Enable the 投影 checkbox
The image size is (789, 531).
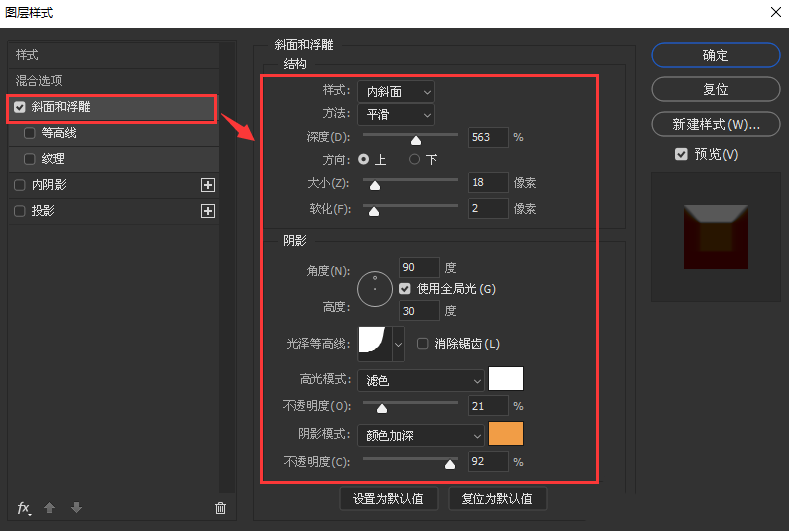pos(20,211)
